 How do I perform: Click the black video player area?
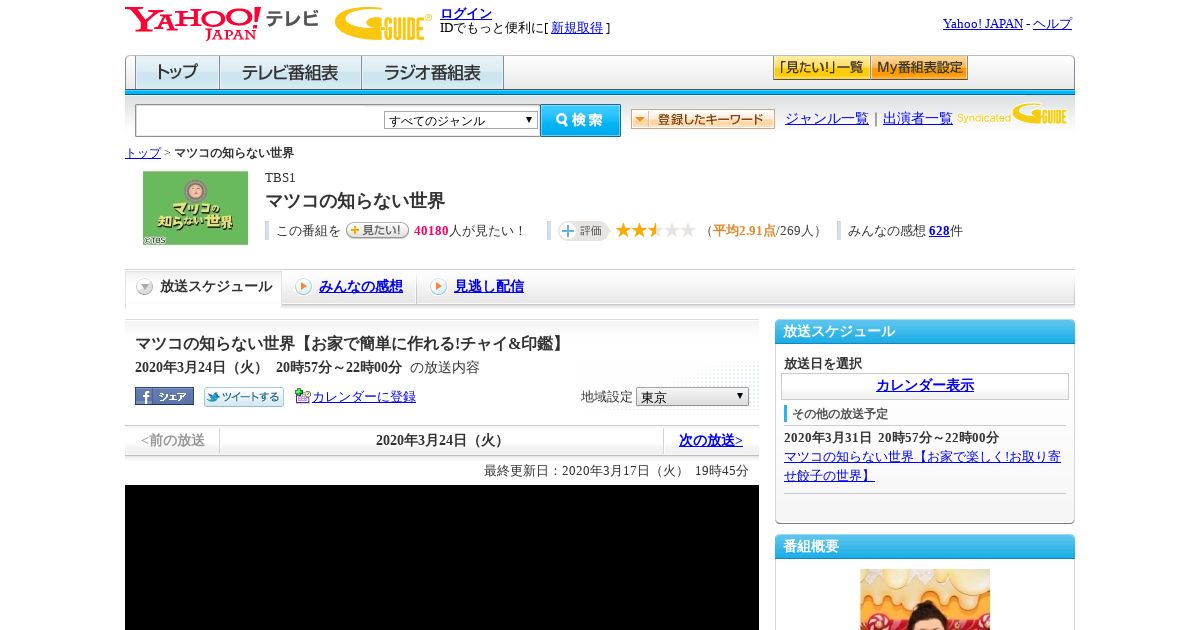[442, 557]
